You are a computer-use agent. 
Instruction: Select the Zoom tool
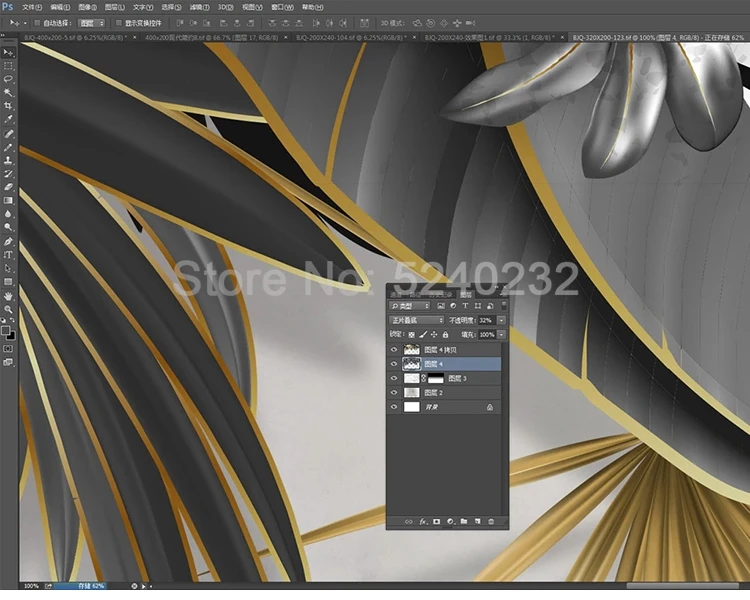click(8, 310)
